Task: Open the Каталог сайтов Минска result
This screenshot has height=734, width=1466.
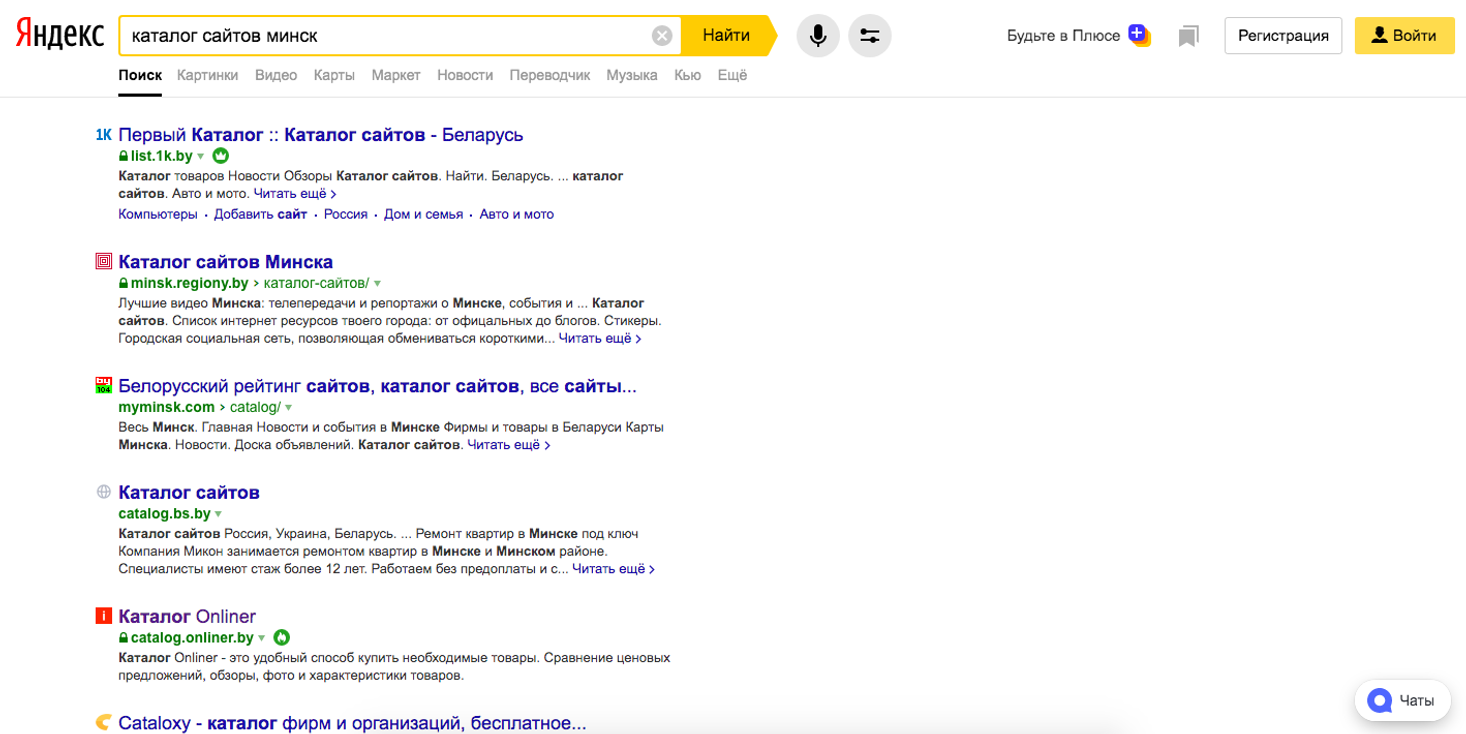Action: 226,262
